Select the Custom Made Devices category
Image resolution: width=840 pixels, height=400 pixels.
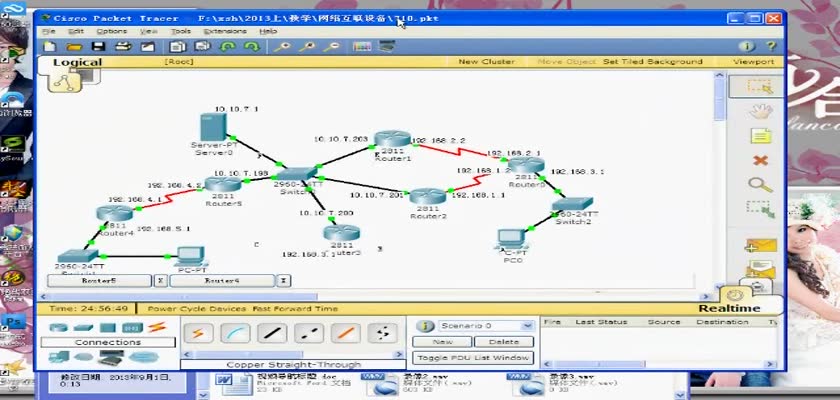(111, 357)
